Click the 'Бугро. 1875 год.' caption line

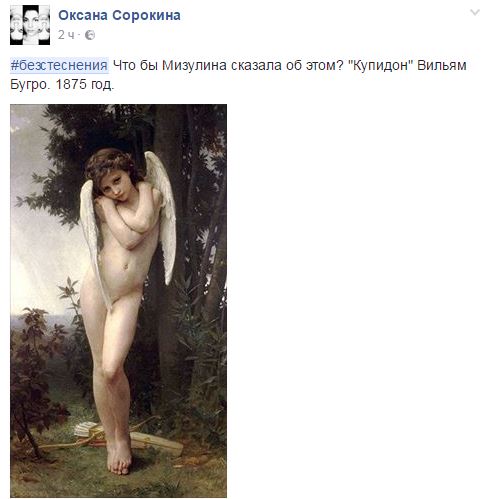point(62,84)
